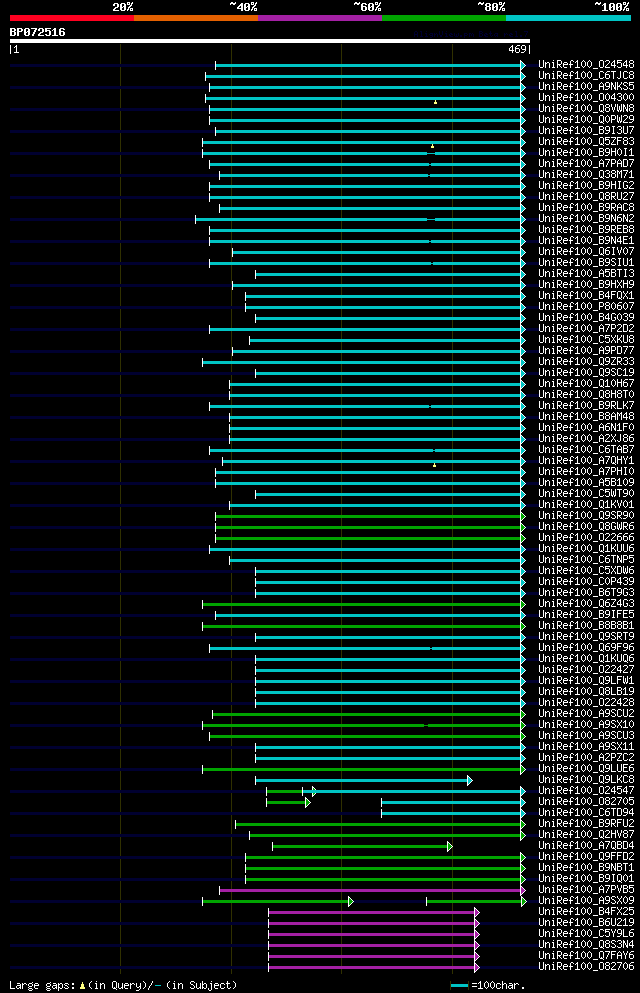
Task: Select the label UniRef100_B8AM48
Action: coord(586,417)
